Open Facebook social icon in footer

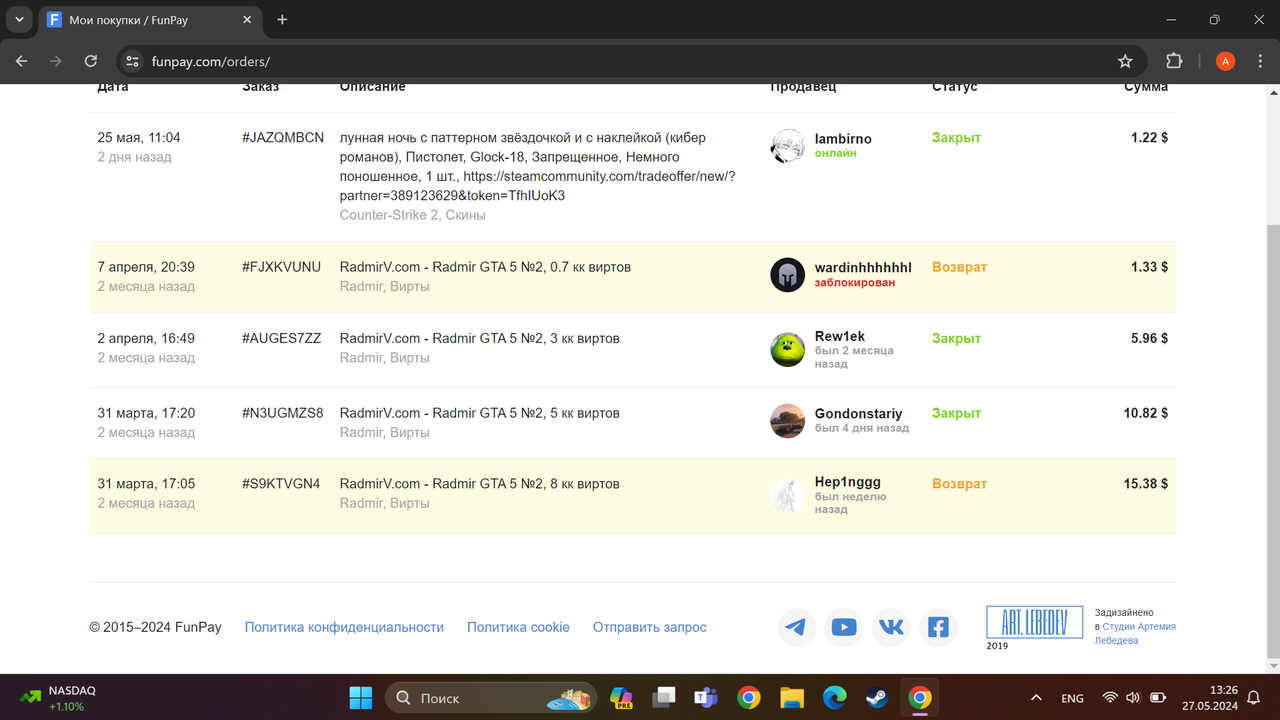938,627
